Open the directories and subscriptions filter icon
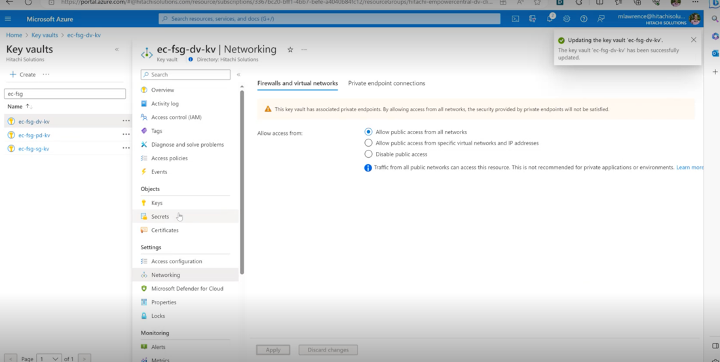Screen dimensions: 720x362 click(533, 19)
